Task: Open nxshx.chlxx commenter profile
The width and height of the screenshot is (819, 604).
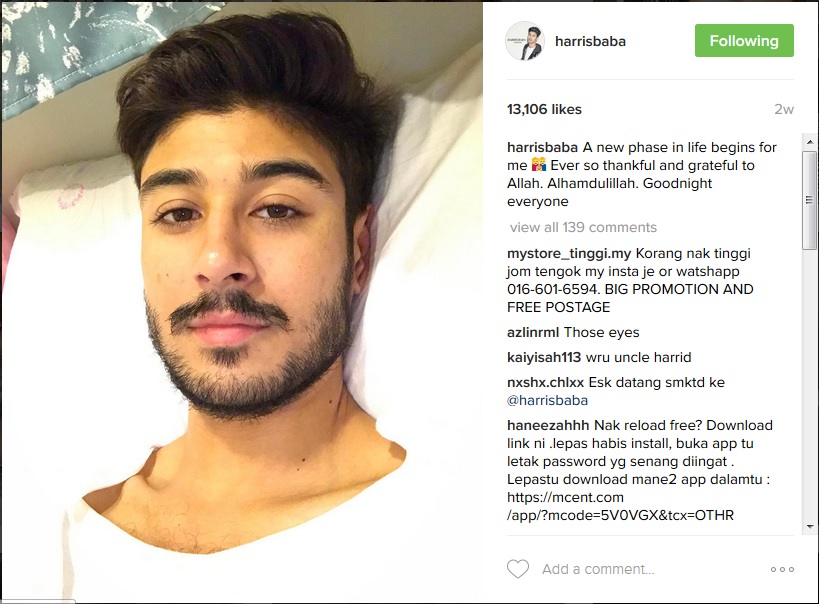Action: pos(545,382)
